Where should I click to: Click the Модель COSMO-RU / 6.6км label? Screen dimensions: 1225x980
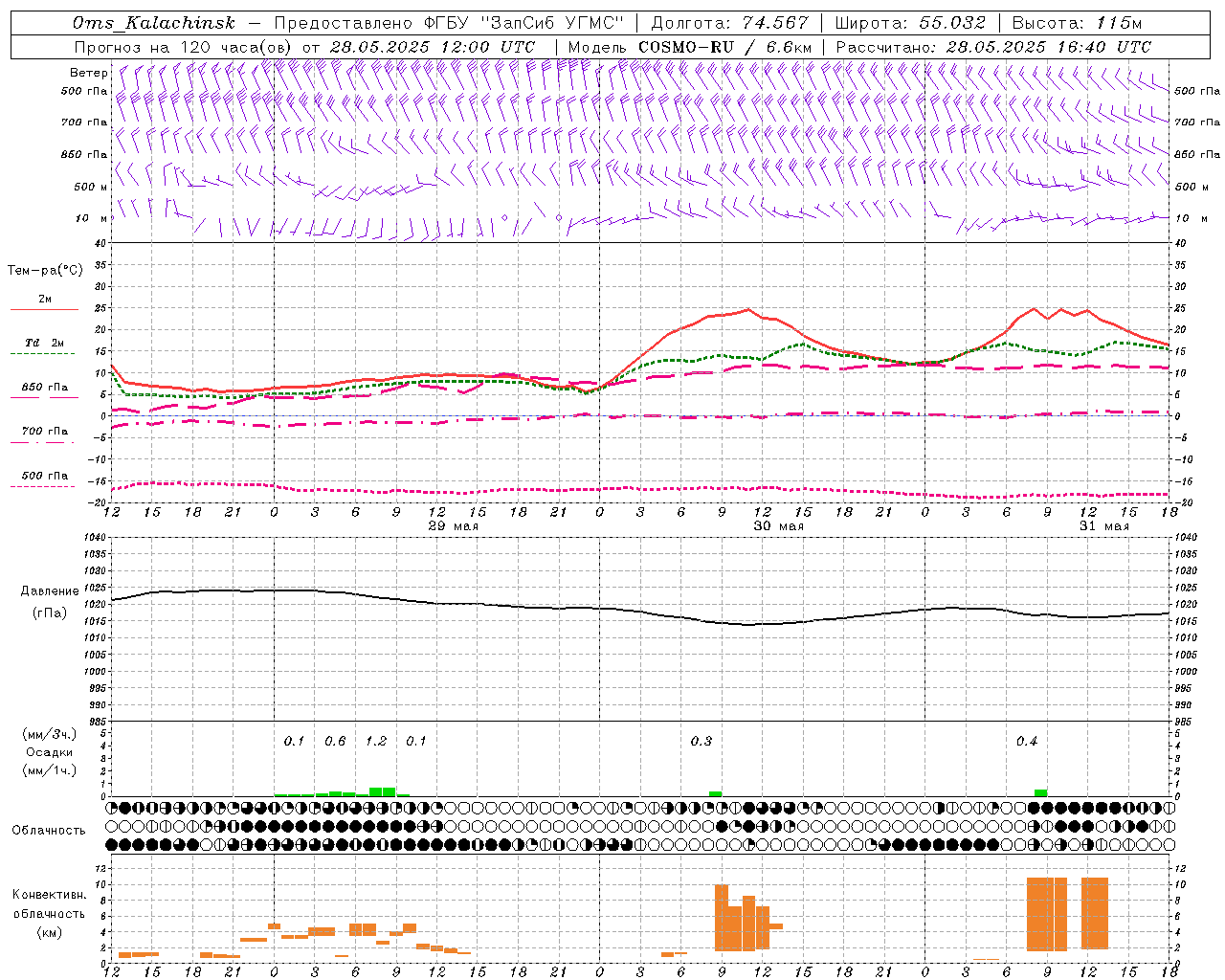[690, 47]
